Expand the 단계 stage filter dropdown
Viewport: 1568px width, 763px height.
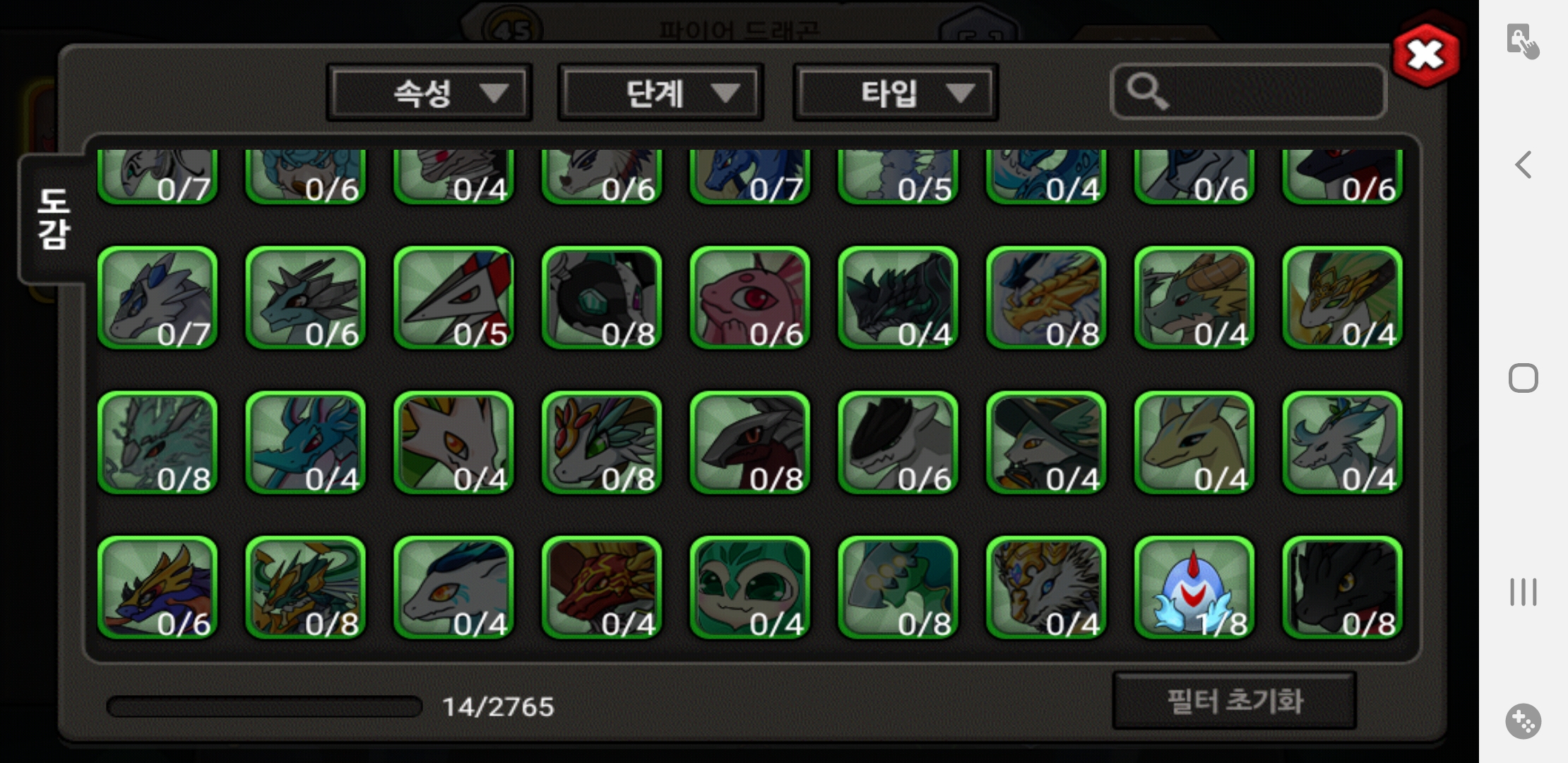click(660, 93)
